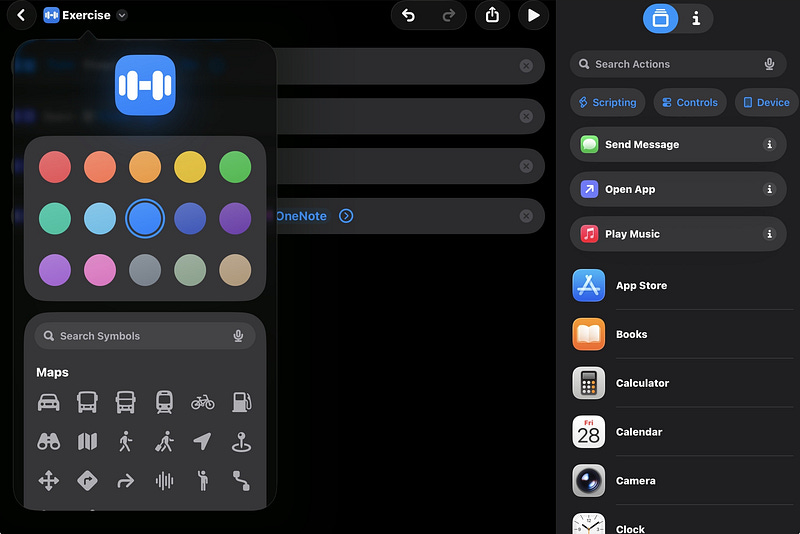Show info for Play Music action

(769, 234)
